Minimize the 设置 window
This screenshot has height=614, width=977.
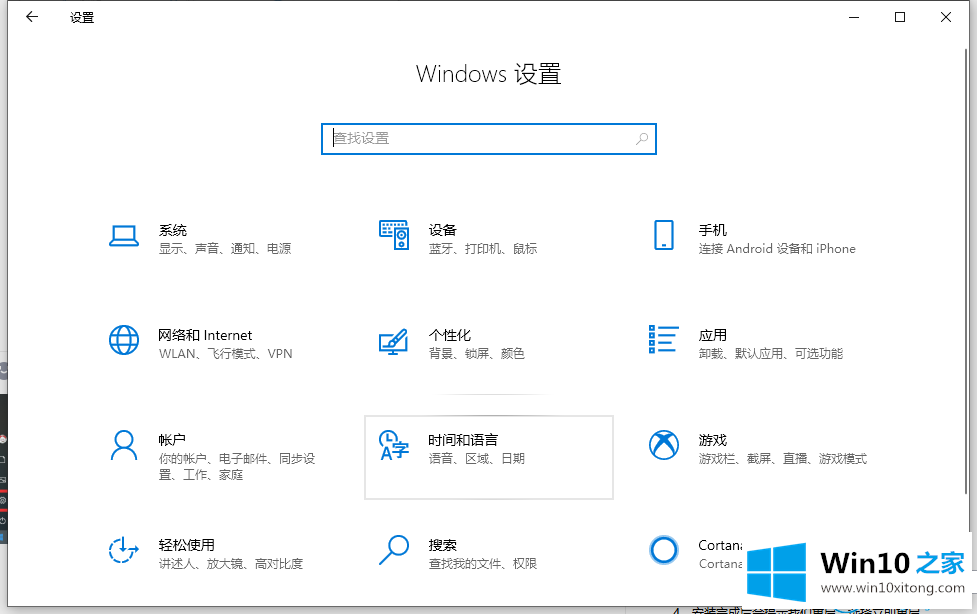[x=854, y=17]
